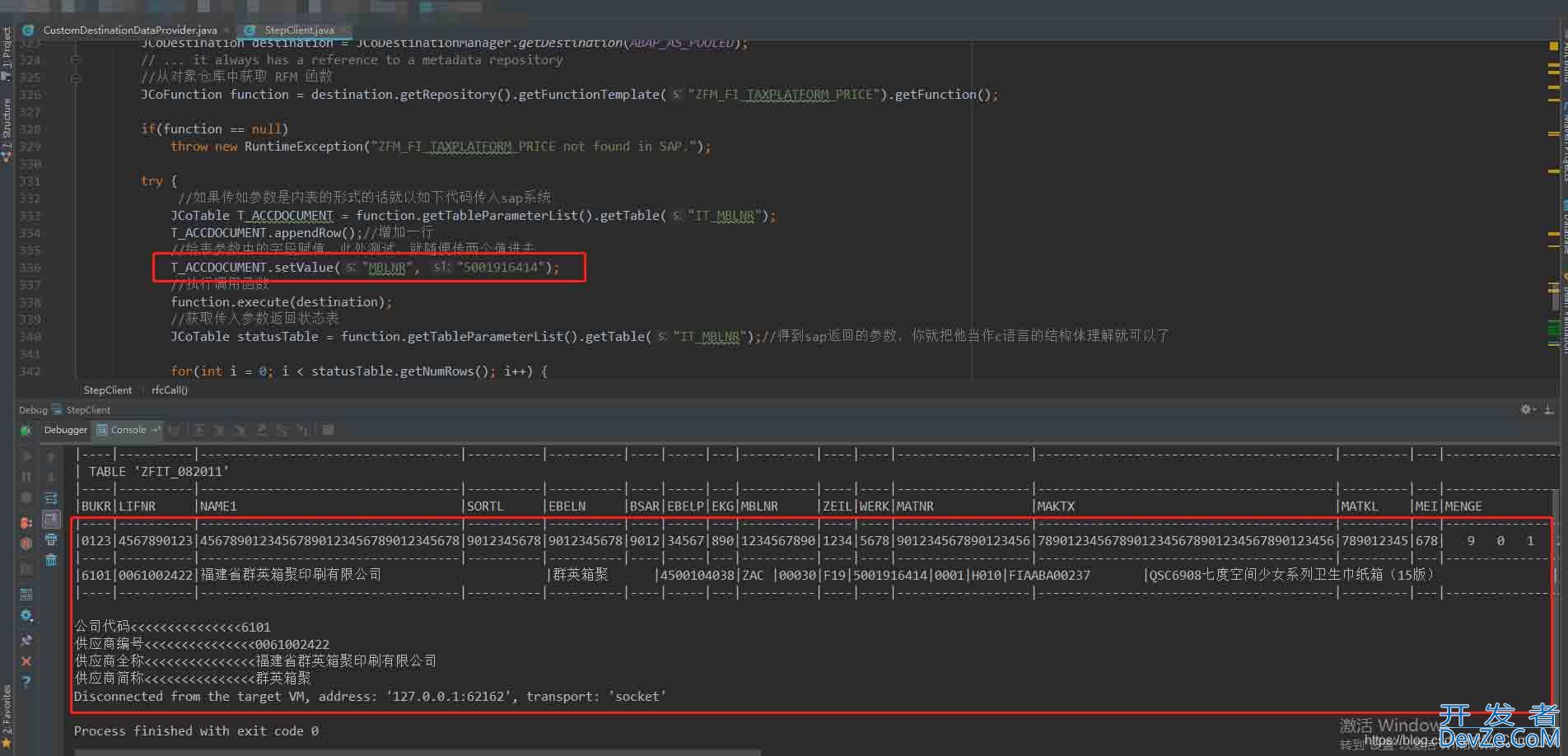Click the Evaluate Expression calculator icon

[329, 430]
